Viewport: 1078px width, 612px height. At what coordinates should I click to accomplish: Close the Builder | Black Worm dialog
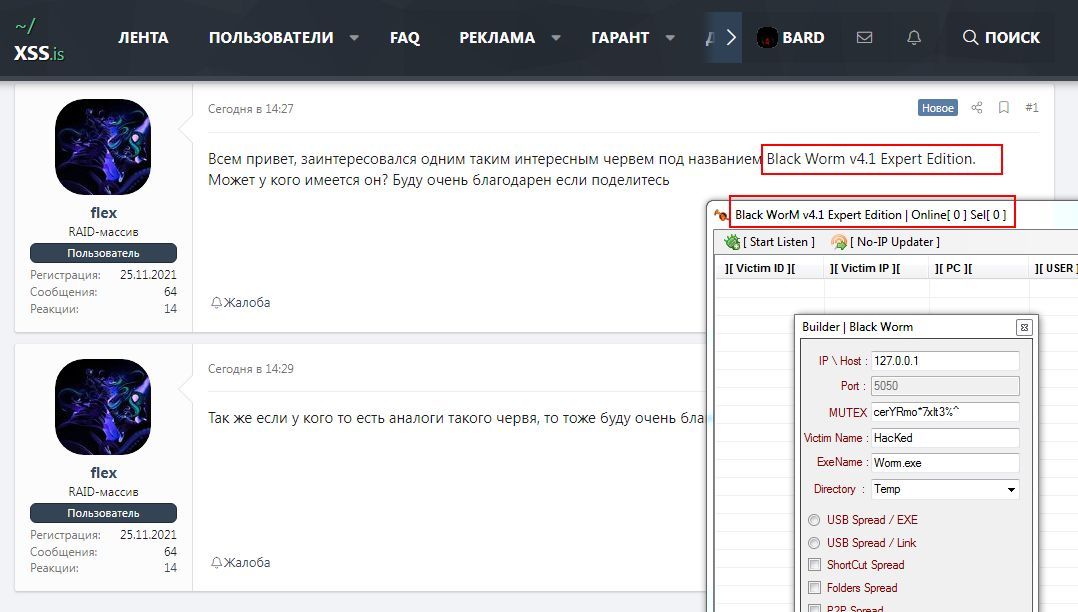(x=1024, y=327)
